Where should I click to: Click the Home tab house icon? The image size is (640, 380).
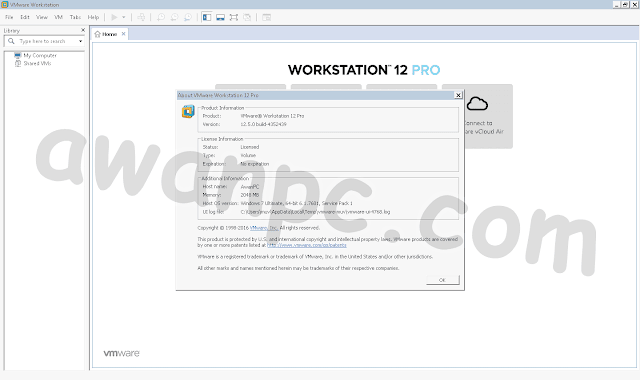click(x=98, y=34)
